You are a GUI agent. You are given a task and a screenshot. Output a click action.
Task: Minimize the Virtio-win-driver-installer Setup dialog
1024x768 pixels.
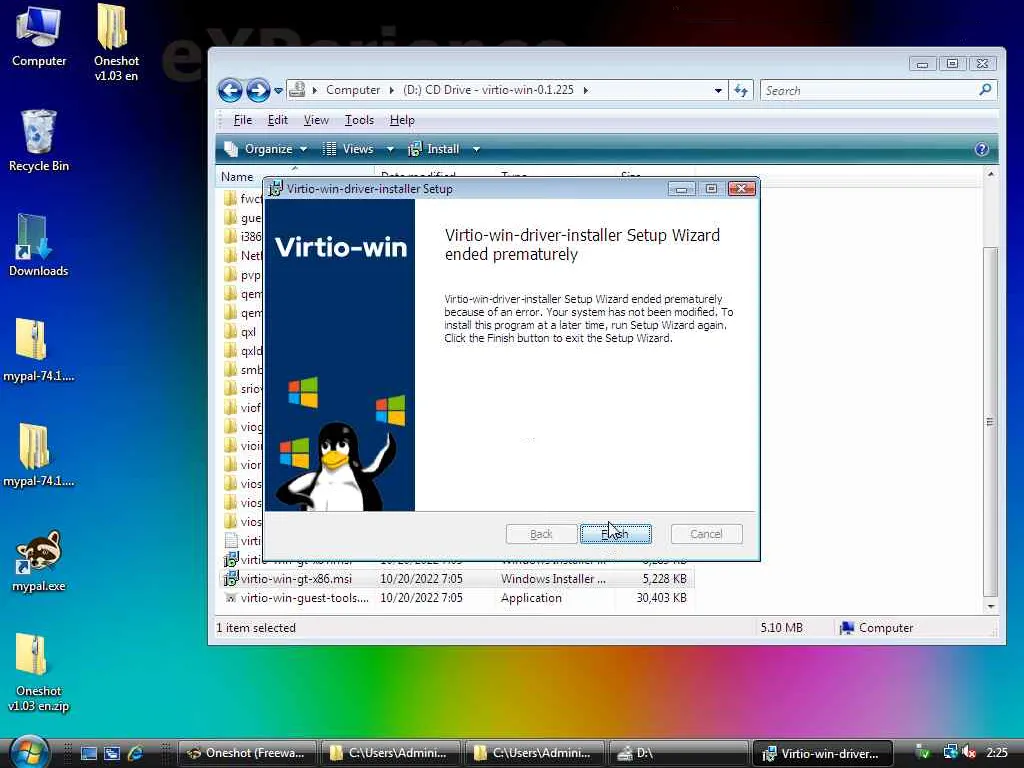click(681, 189)
